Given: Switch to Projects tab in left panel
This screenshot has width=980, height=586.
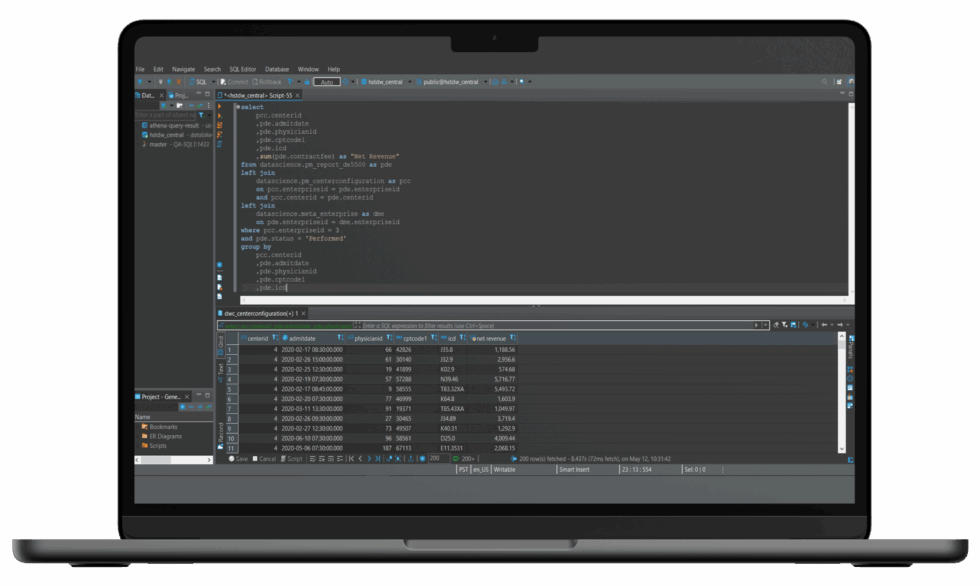Looking at the screenshot, I should [x=179, y=96].
